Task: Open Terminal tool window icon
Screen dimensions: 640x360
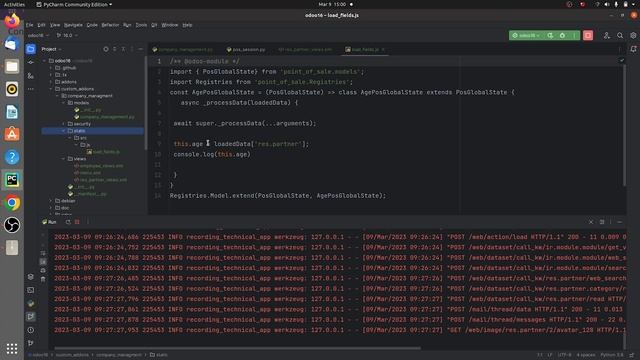Action: pyautogui.click(x=31, y=290)
